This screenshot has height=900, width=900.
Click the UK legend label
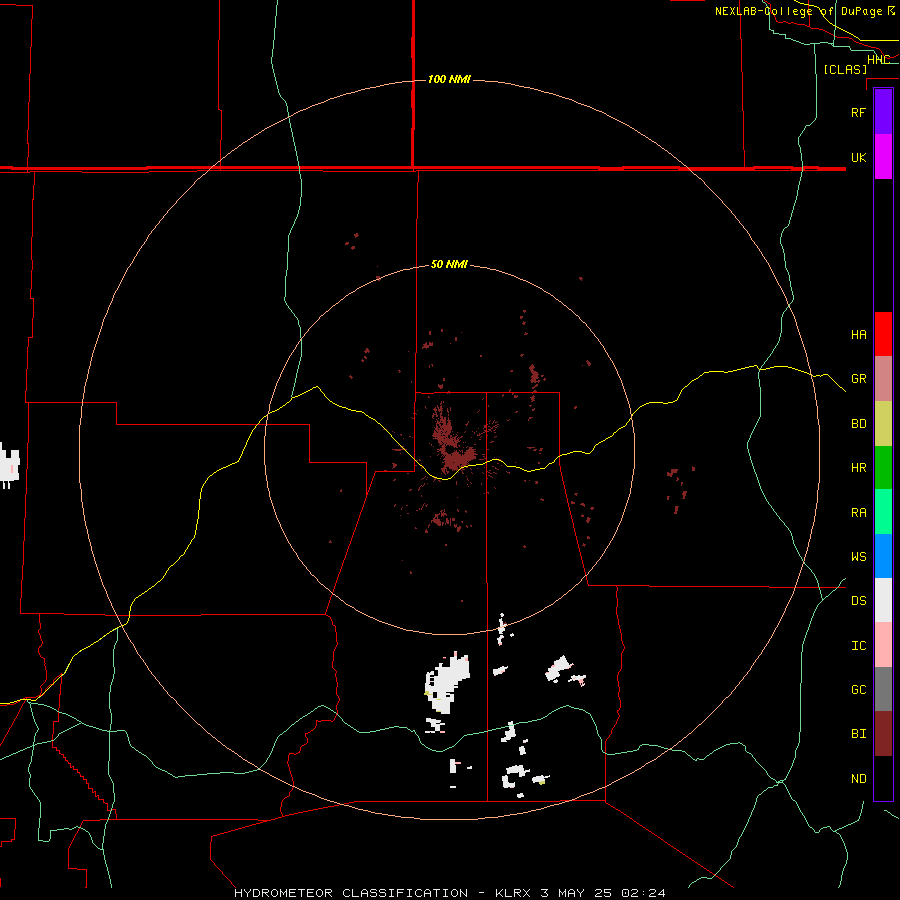859,157
